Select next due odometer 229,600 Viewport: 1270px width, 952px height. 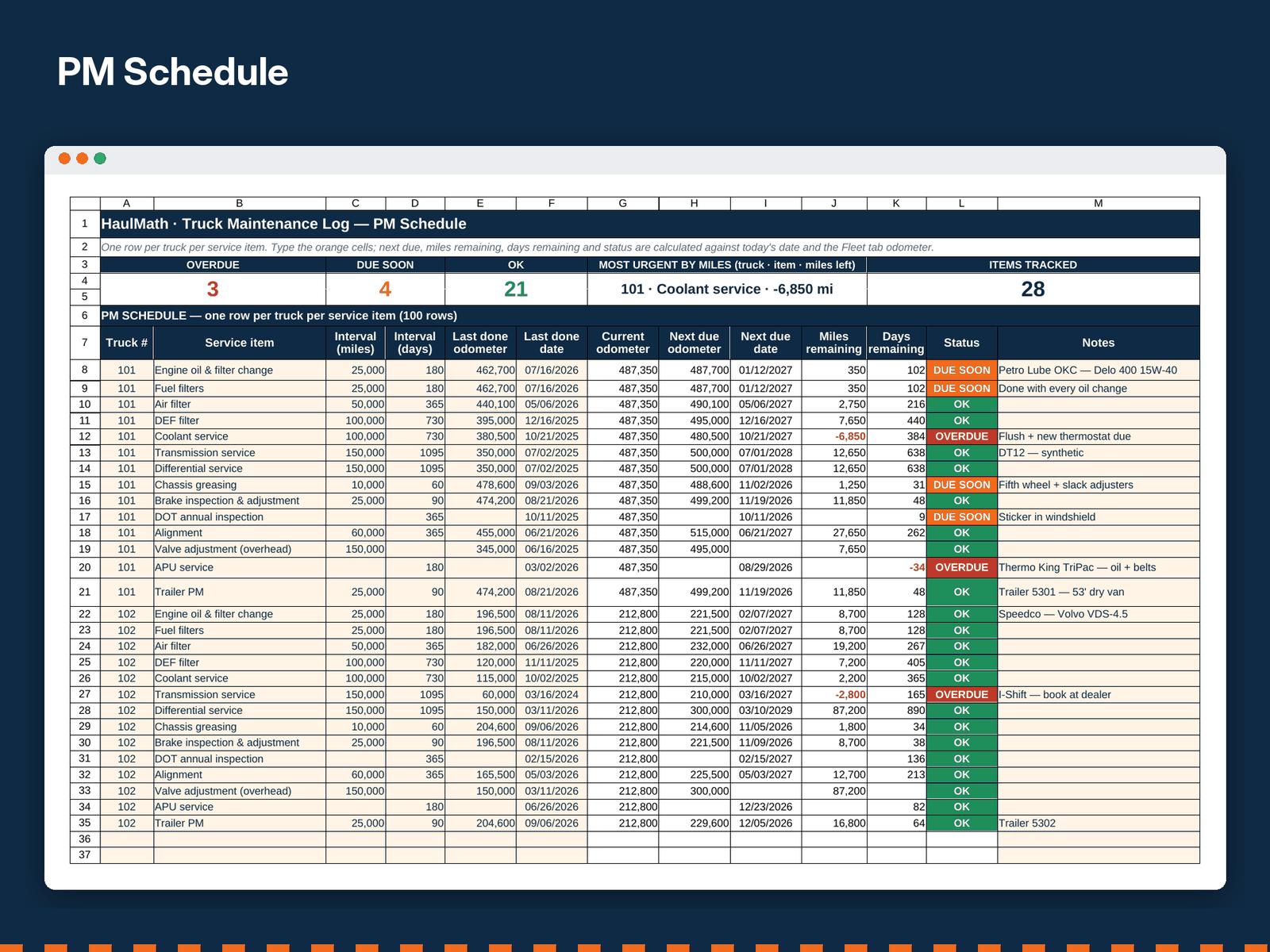tap(695, 823)
